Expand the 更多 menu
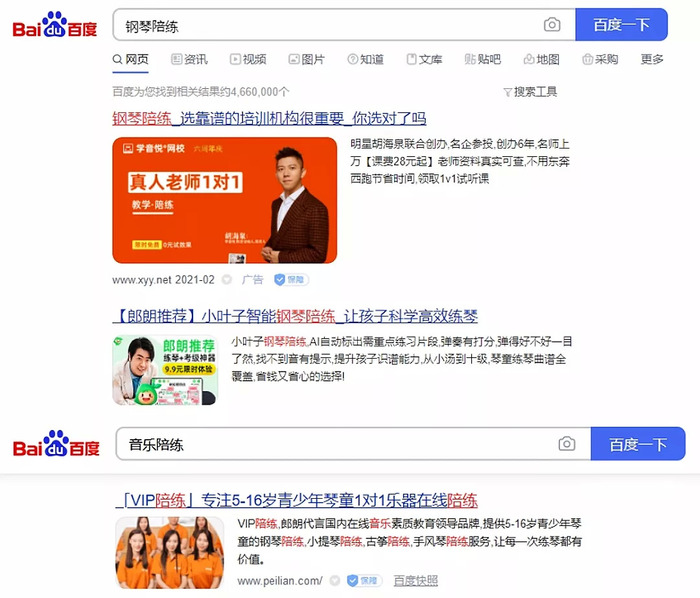 point(652,59)
